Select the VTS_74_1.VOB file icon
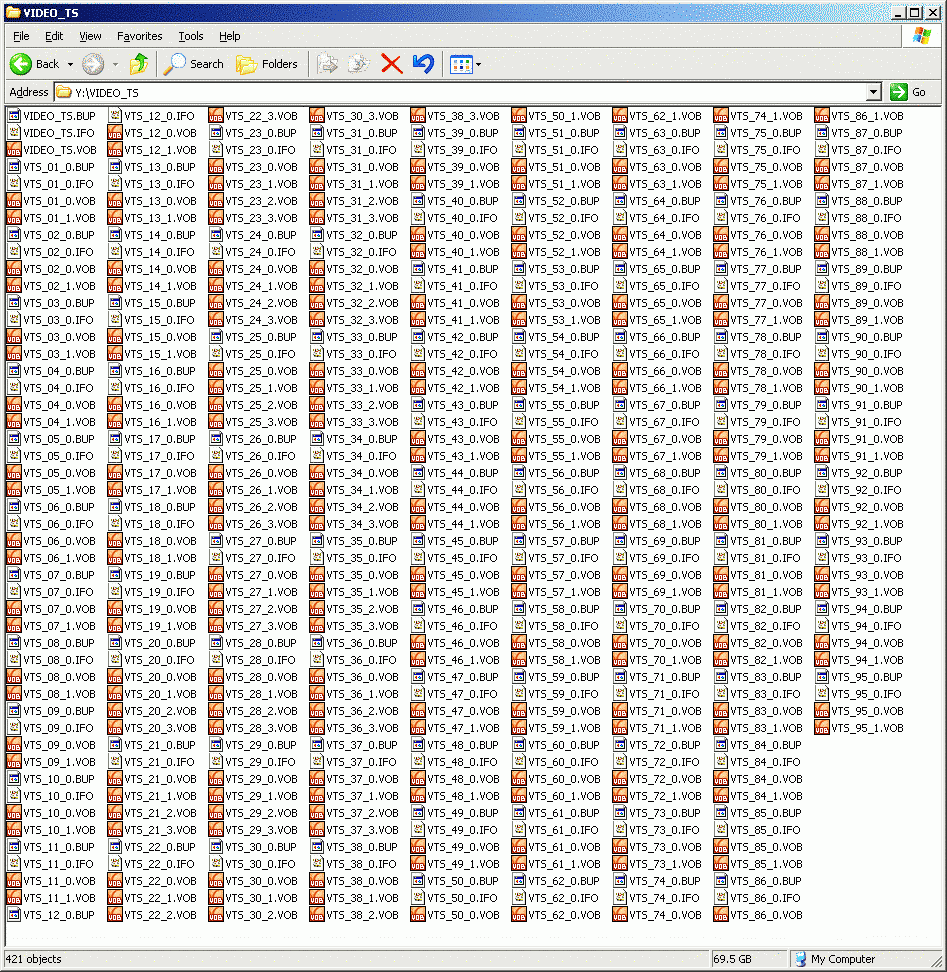 (x=721, y=116)
